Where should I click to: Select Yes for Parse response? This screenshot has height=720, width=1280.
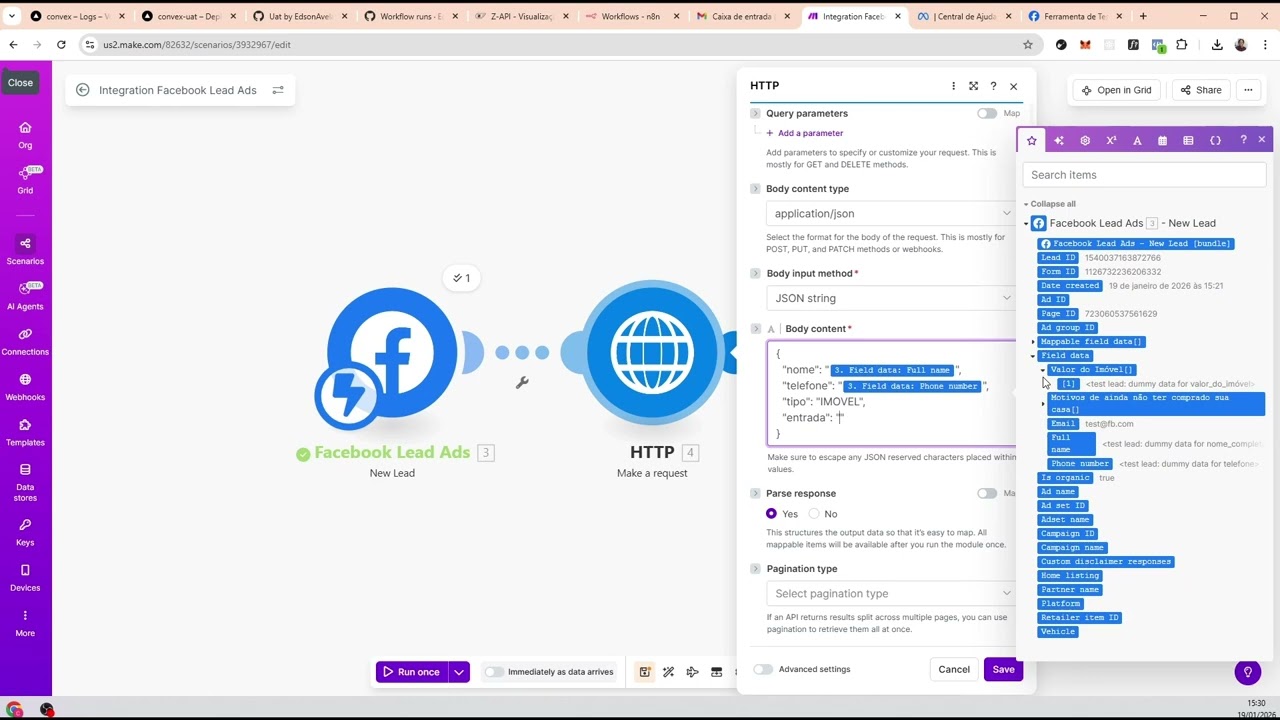771,514
